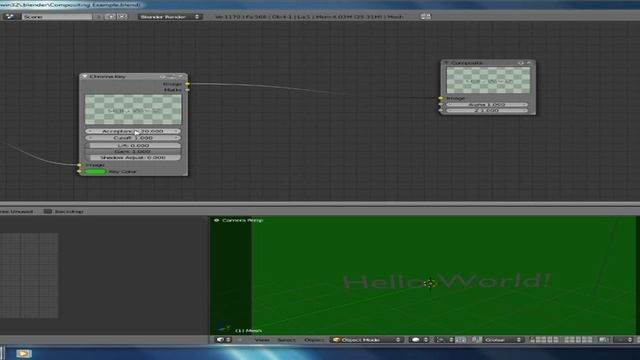Screen dimensions: 640x360
Task: Click the Composite node preview thumbnail
Action: tap(488, 80)
